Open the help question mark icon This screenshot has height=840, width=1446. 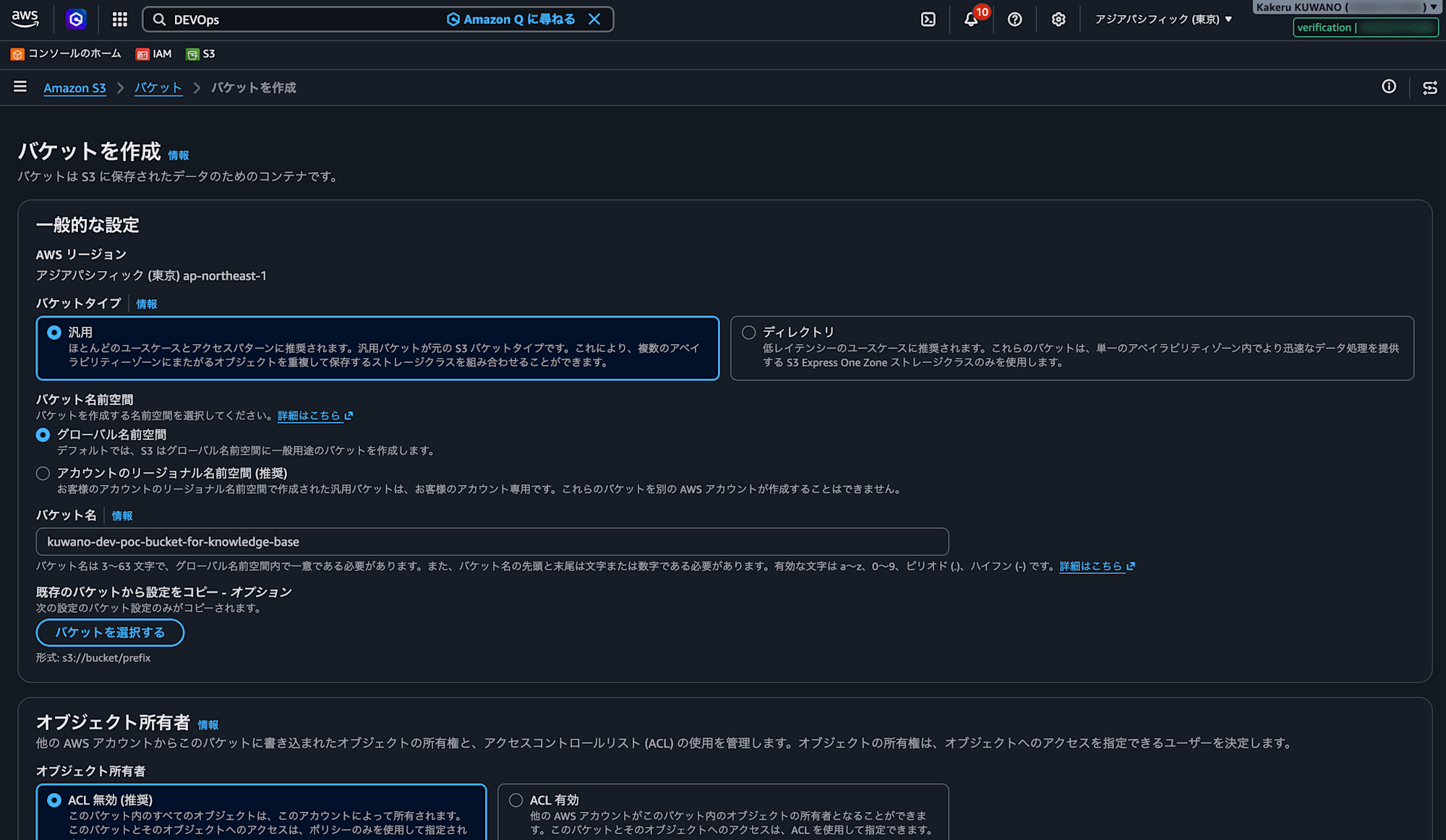(x=1015, y=20)
